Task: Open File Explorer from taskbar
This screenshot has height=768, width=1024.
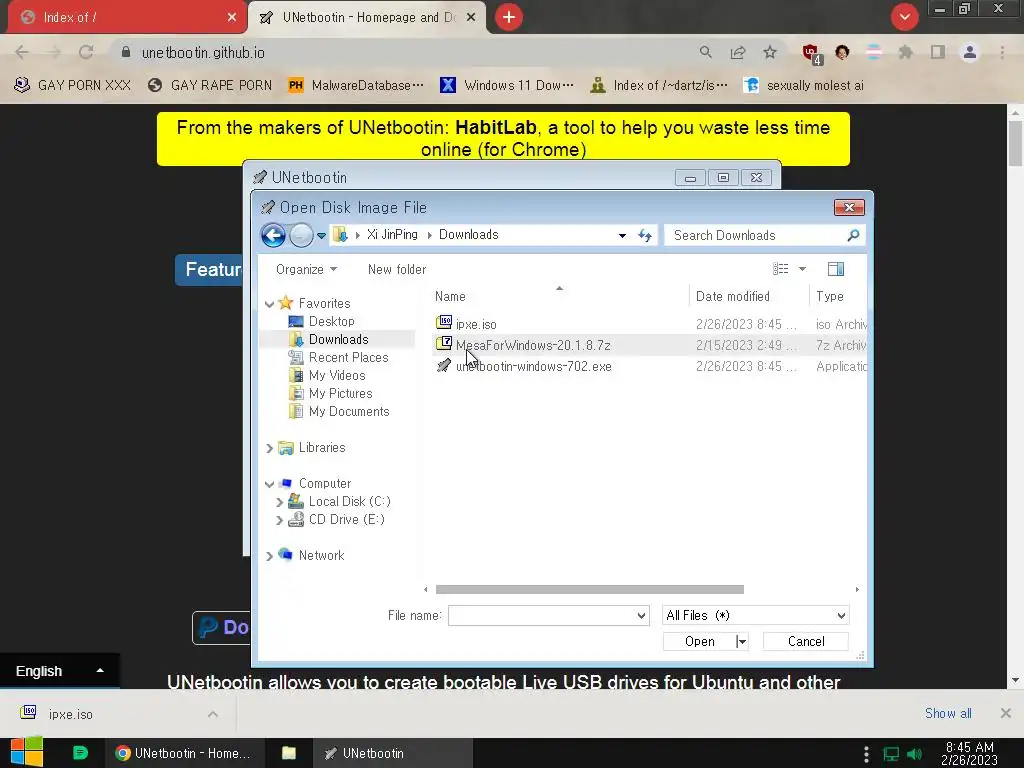Action: click(x=289, y=753)
